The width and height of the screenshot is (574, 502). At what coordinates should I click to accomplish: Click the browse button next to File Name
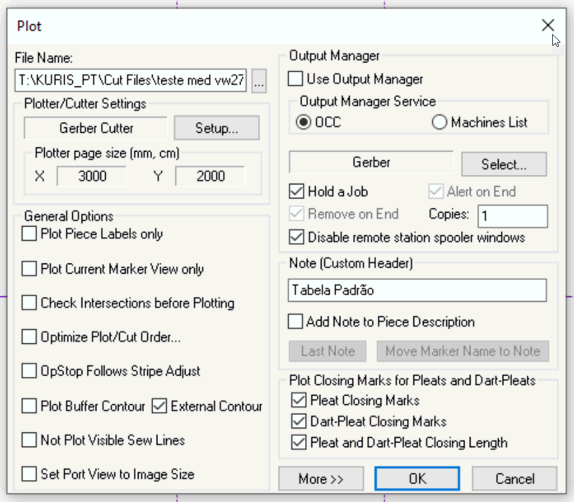click(259, 81)
